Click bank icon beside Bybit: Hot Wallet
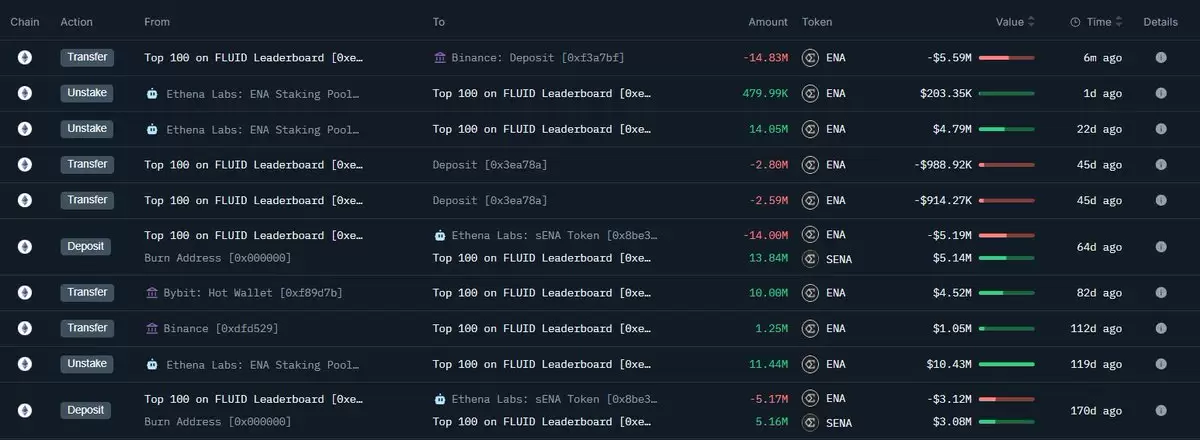This screenshot has width=1200, height=440. click(x=152, y=293)
